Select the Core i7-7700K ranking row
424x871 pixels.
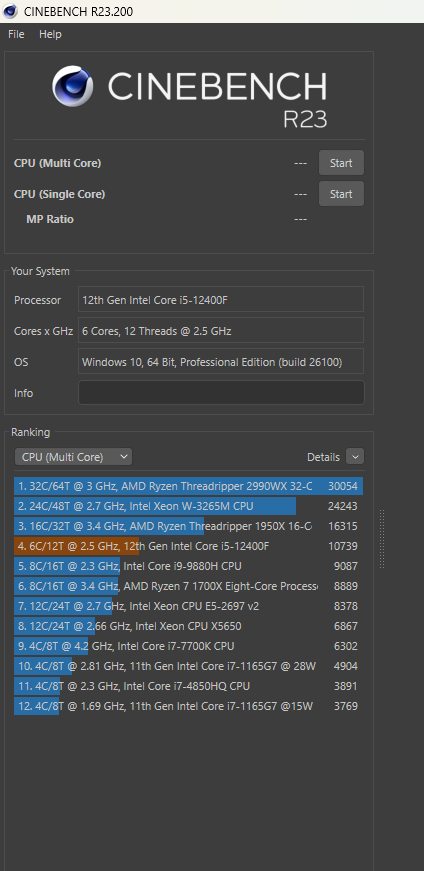point(188,646)
